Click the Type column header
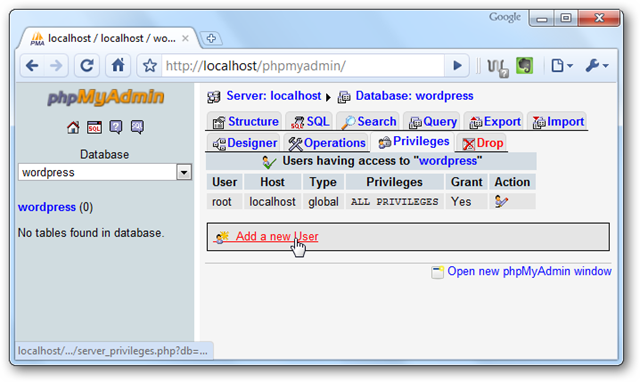 (323, 182)
